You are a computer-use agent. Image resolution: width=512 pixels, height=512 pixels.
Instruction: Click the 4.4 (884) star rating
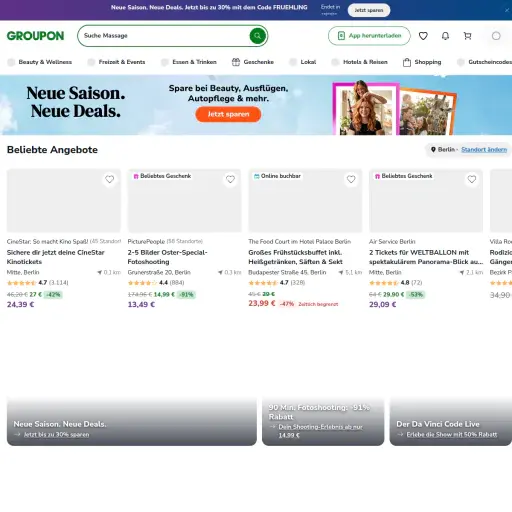156,283
